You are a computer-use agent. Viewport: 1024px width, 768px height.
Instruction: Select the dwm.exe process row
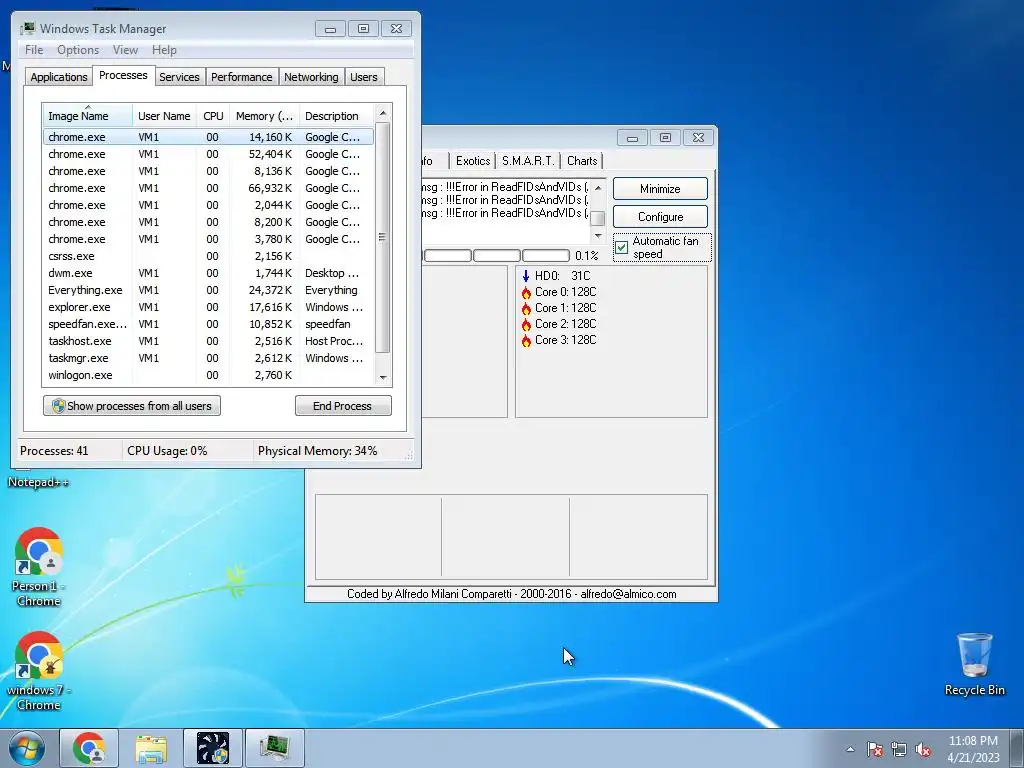(208, 273)
